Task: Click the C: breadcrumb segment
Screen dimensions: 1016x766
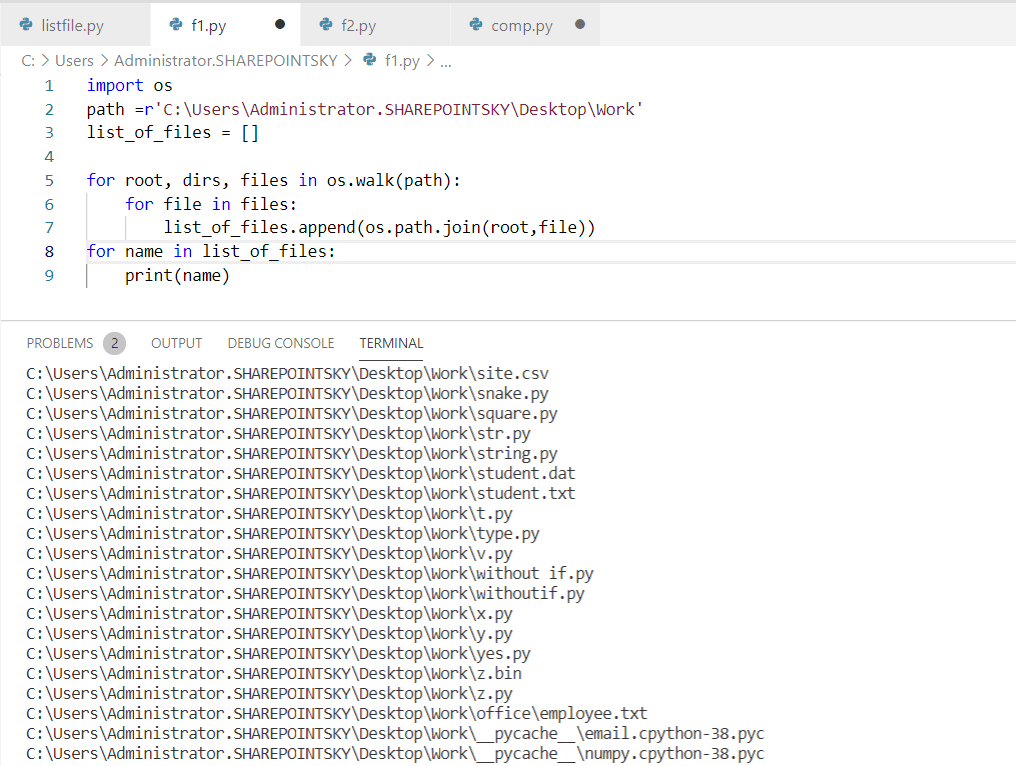Action: click(x=28, y=61)
